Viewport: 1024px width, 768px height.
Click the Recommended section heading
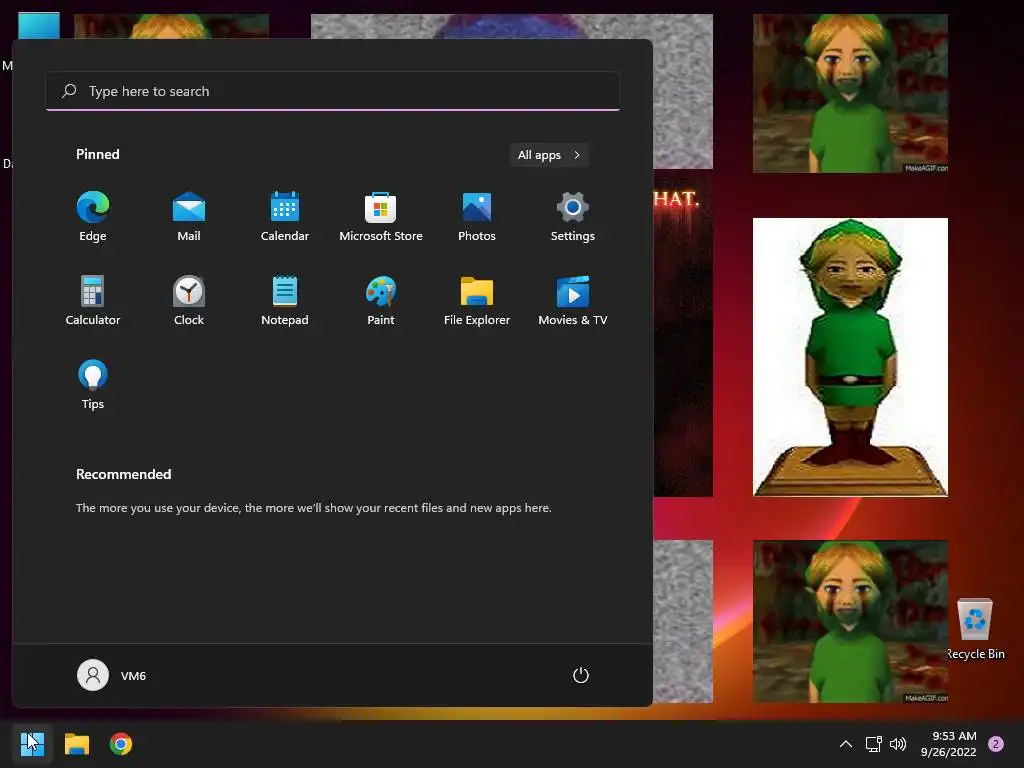coord(123,474)
